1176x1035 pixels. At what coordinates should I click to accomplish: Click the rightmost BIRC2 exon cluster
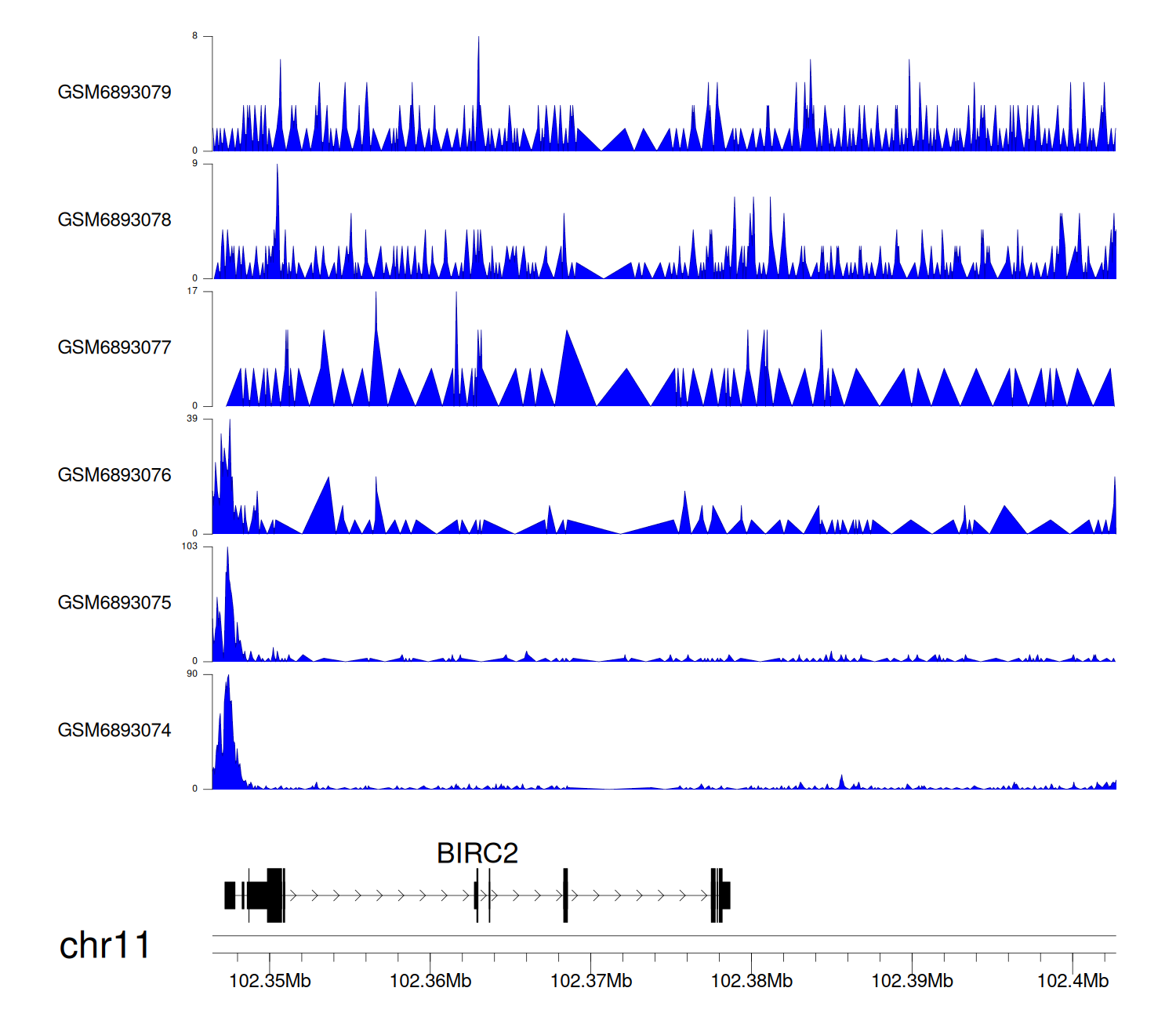tap(720, 895)
